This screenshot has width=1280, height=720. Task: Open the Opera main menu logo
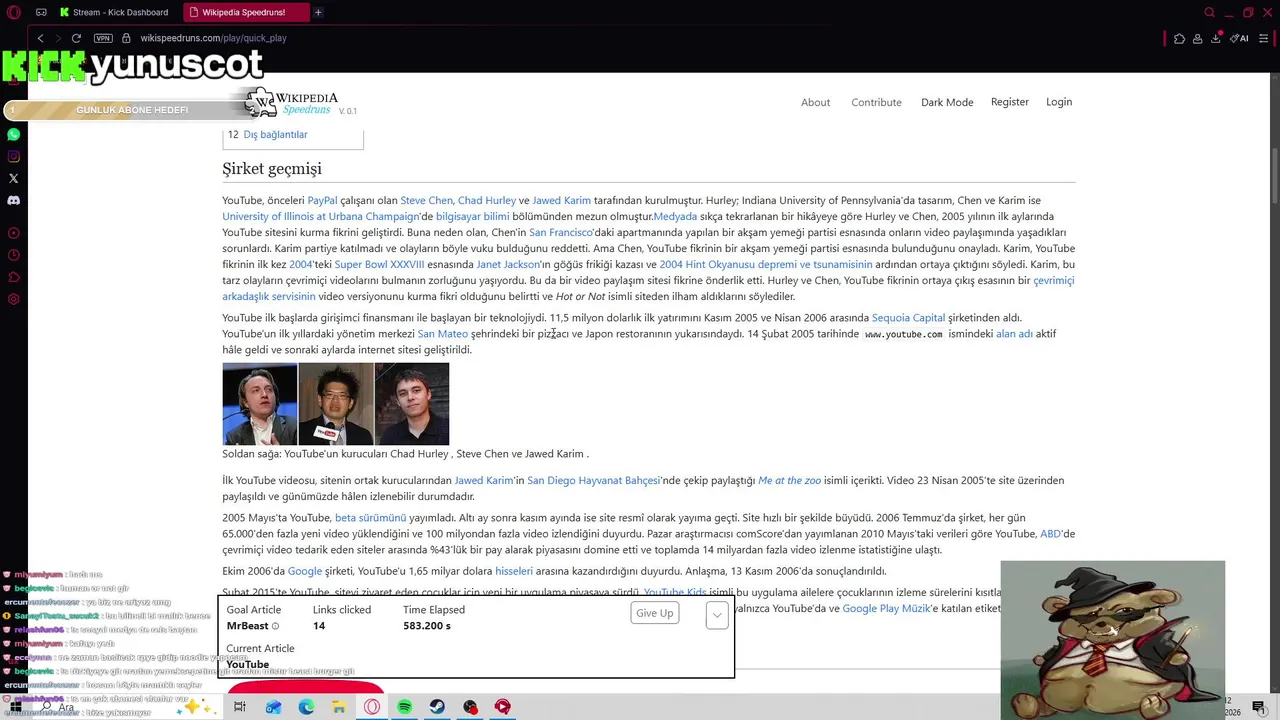(14, 12)
